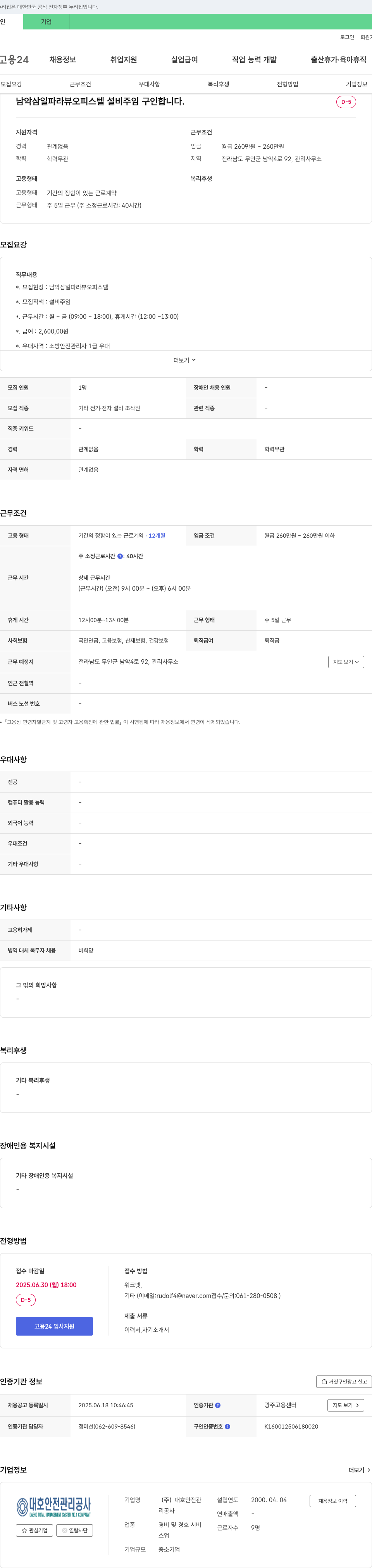Click the 구인인증번호 value K160012506180020
Screen dimensions: 372x1568
pos(291,1426)
